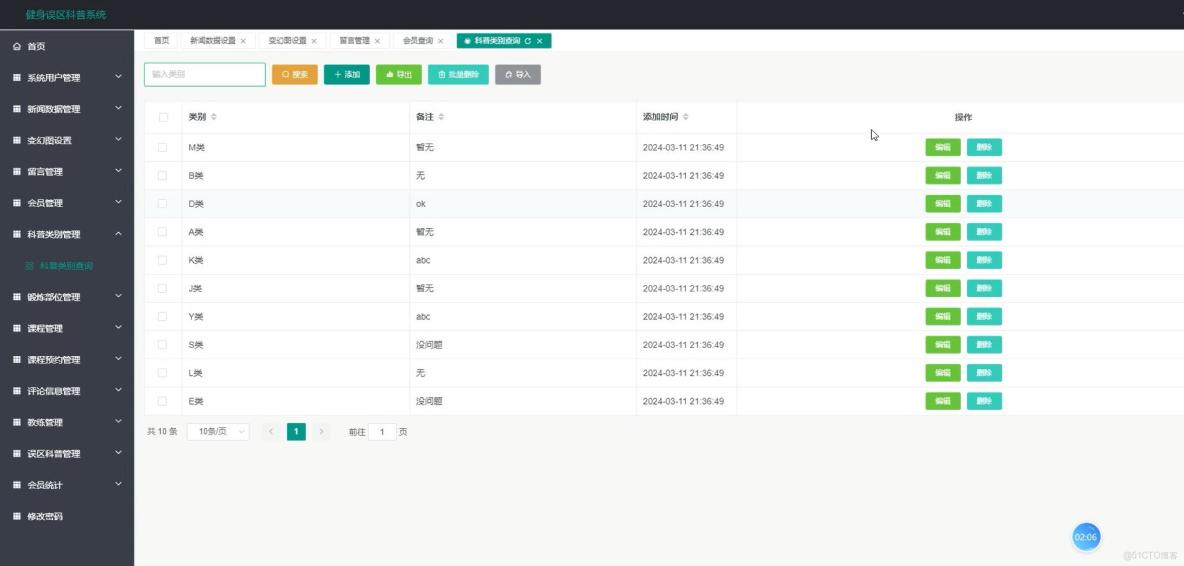
Task: Check the box for the M类 row
Action: pyautogui.click(x=162, y=147)
